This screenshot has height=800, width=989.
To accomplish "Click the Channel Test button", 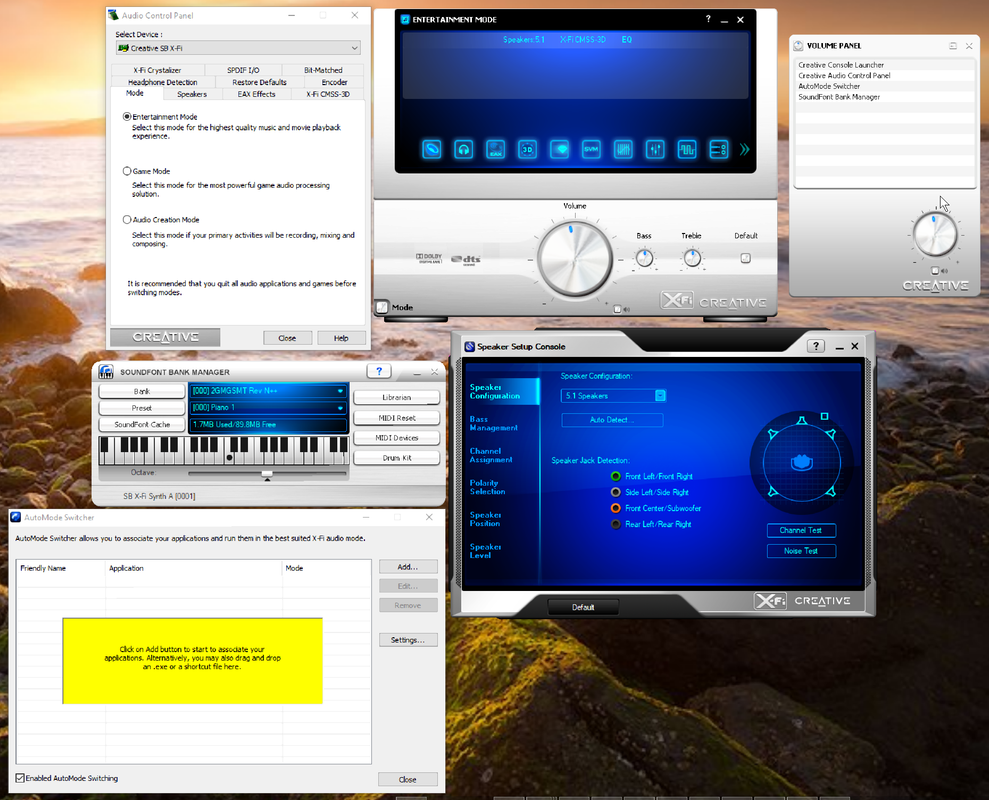I will (x=801, y=531).
